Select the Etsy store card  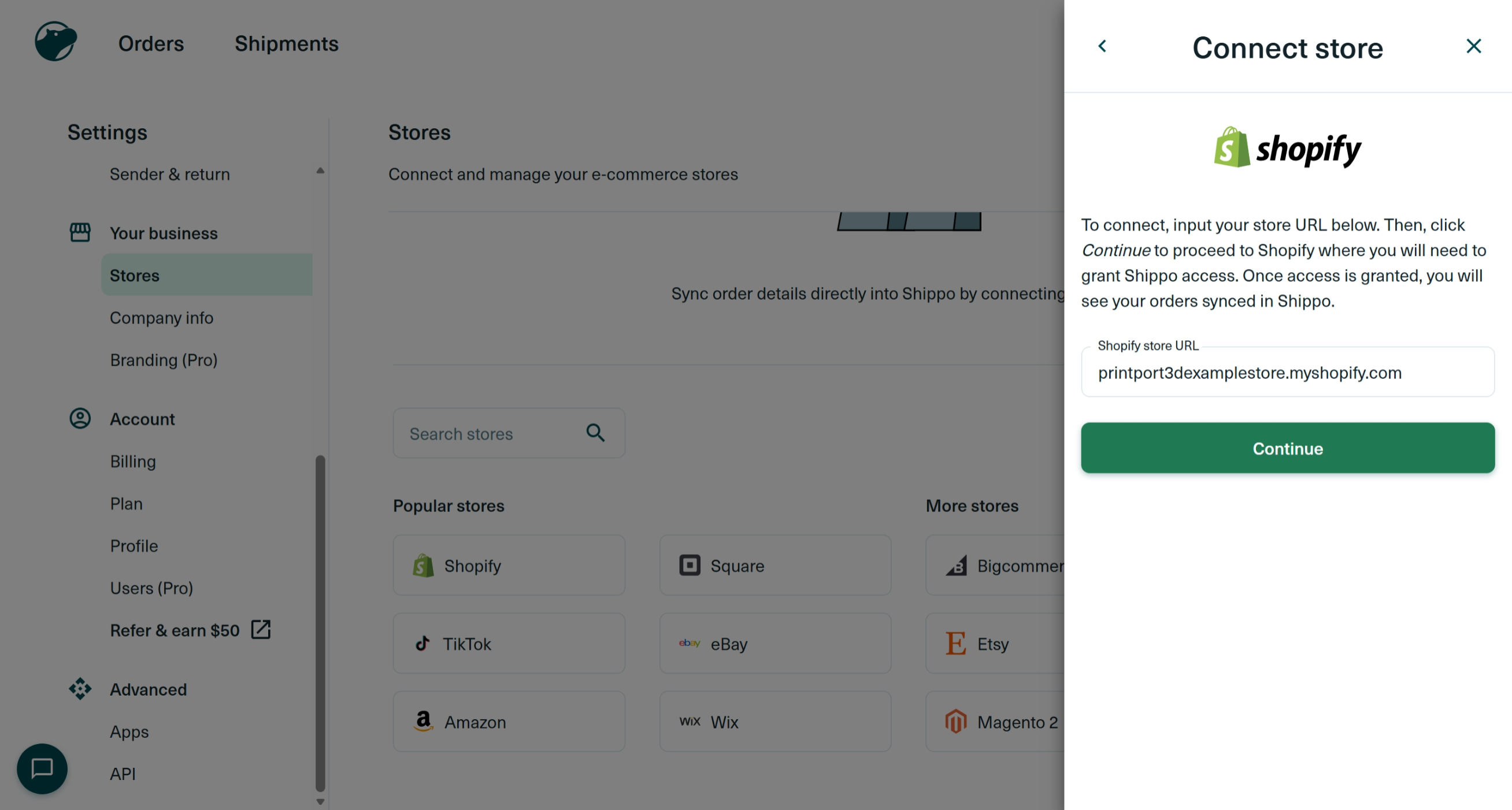[x=995, y=643]
